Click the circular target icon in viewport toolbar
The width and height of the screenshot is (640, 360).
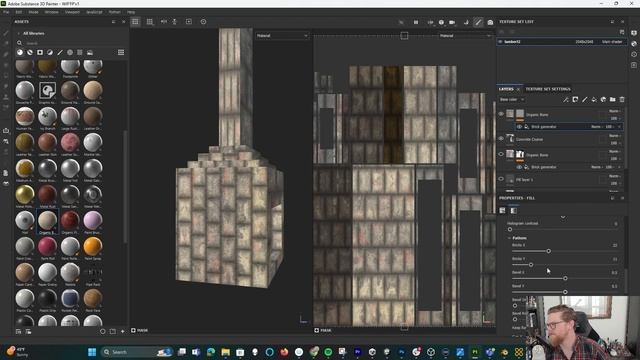pos(203,22)
